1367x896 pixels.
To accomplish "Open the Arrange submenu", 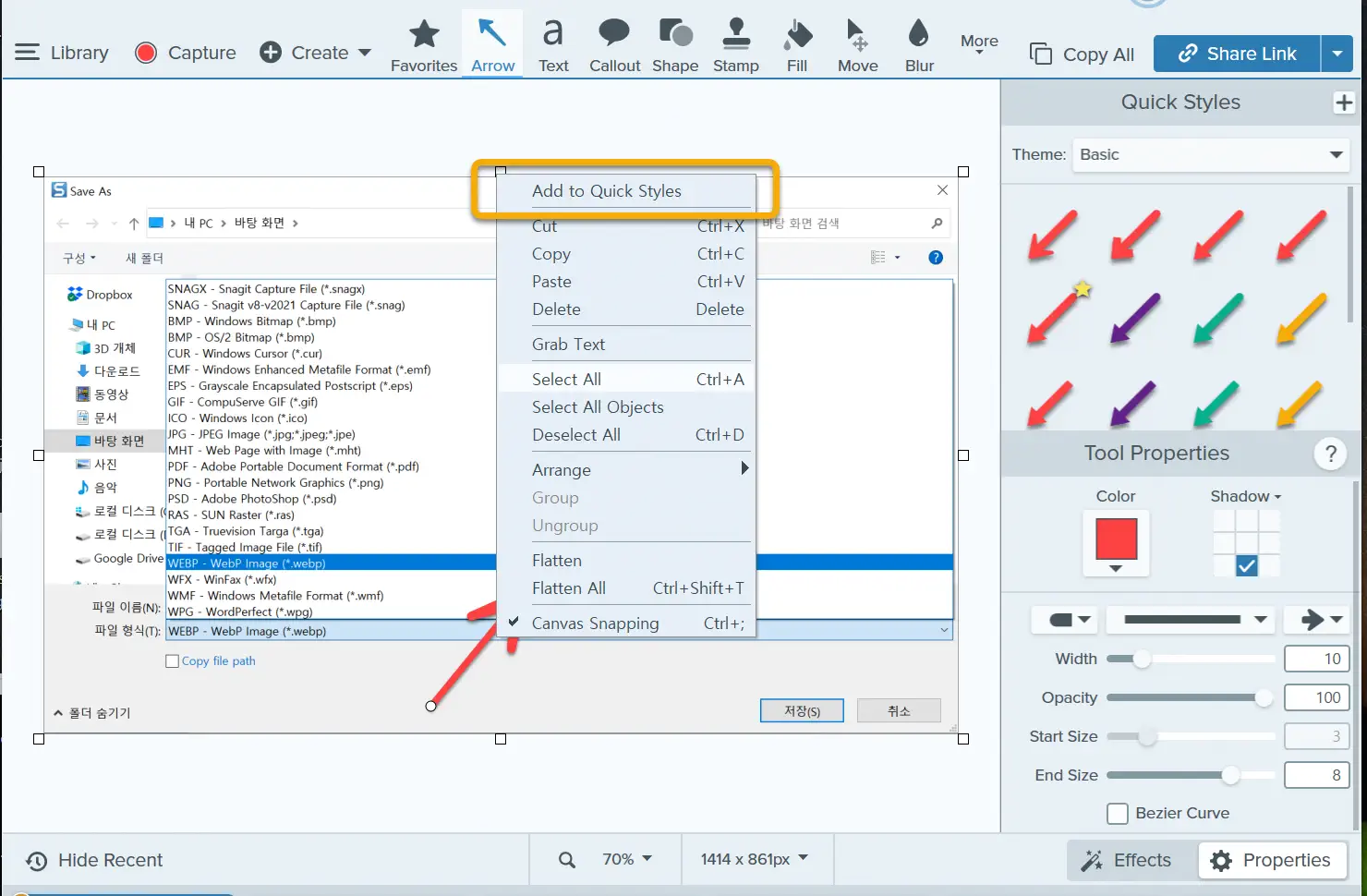I will (626, 470).
